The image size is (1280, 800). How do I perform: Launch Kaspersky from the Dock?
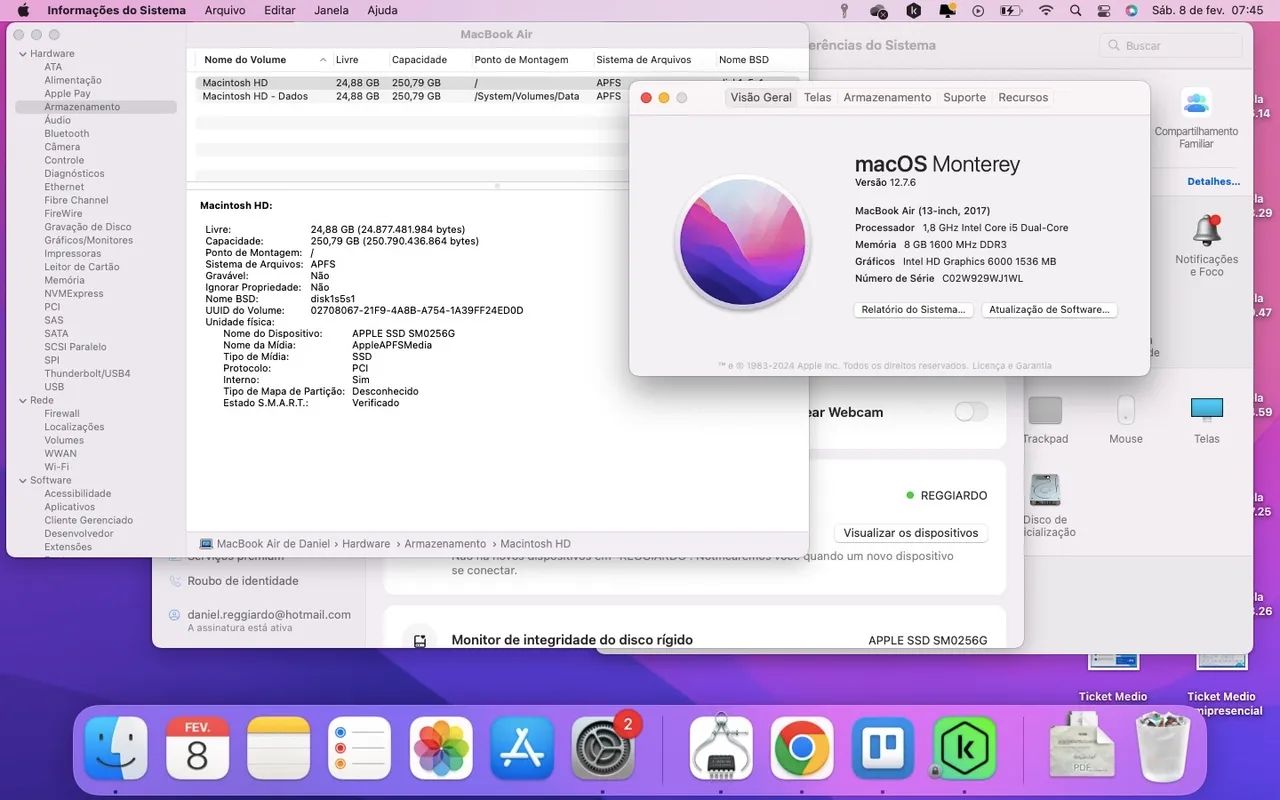pos(962,747)
